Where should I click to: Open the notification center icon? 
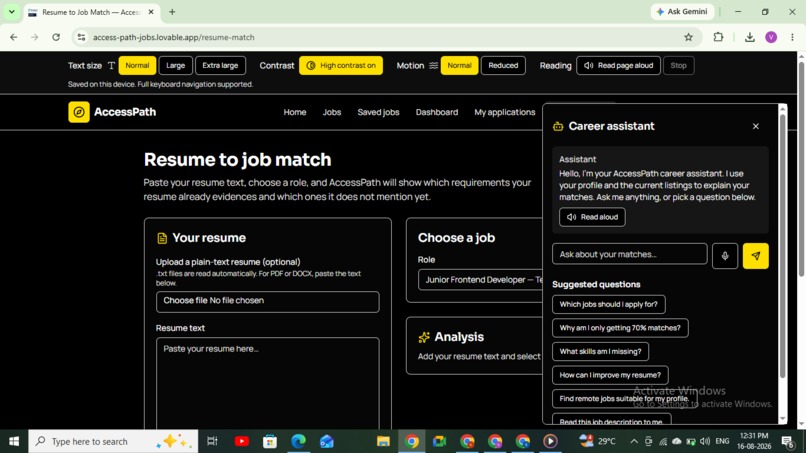(x=787, y=441)
